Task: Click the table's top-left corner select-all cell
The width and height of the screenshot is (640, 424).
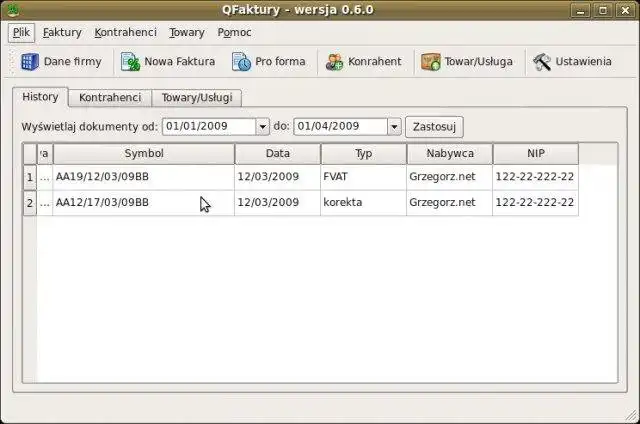Action: point(30,154)
